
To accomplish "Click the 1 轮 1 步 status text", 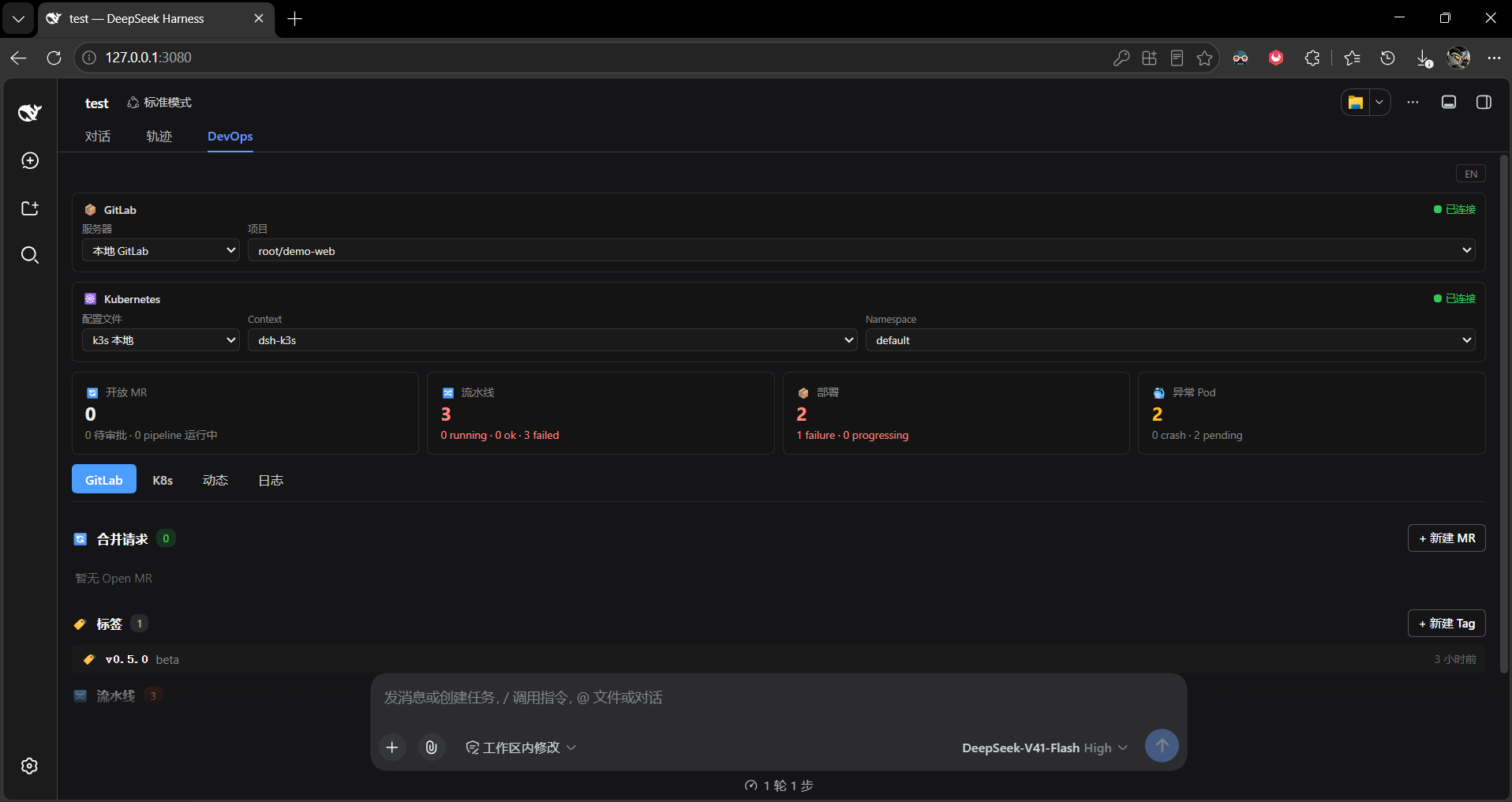I will (x=779, y=785).
